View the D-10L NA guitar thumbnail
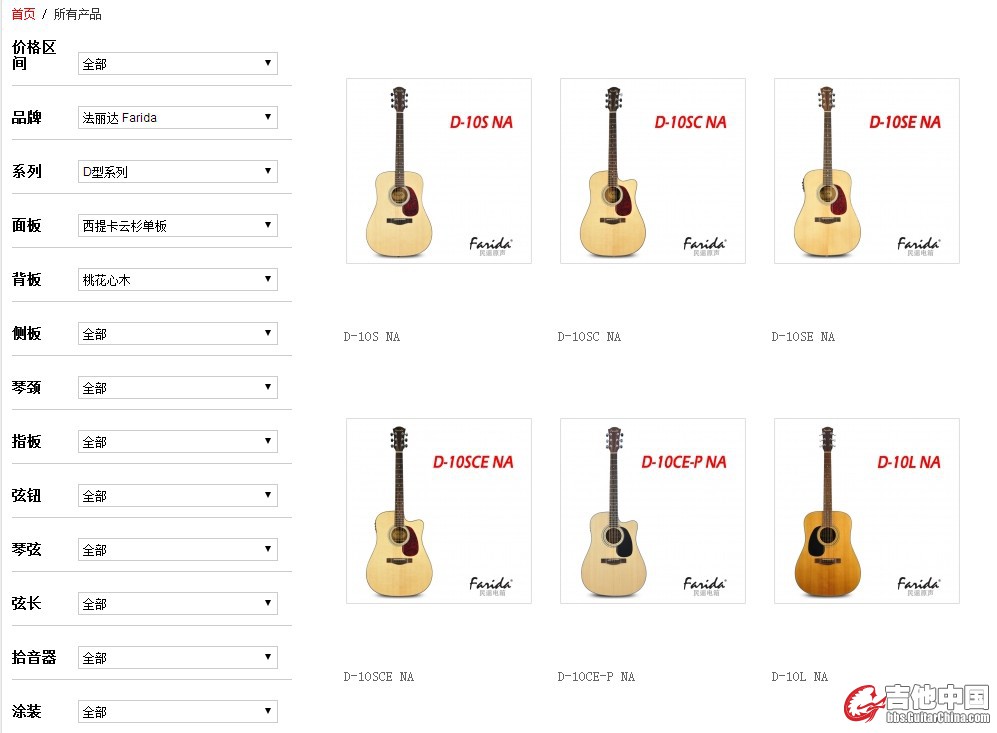This screenshot has height=733, width=997. pyautogui.click(x=866, y=511)
